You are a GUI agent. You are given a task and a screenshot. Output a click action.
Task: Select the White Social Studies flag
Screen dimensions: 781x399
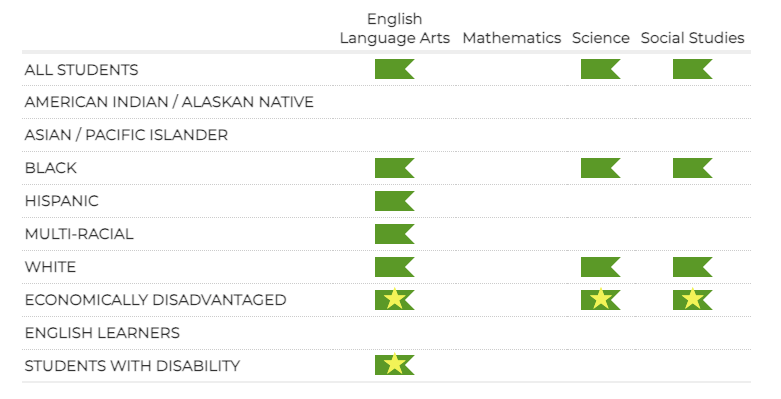[x=692, y=267]
